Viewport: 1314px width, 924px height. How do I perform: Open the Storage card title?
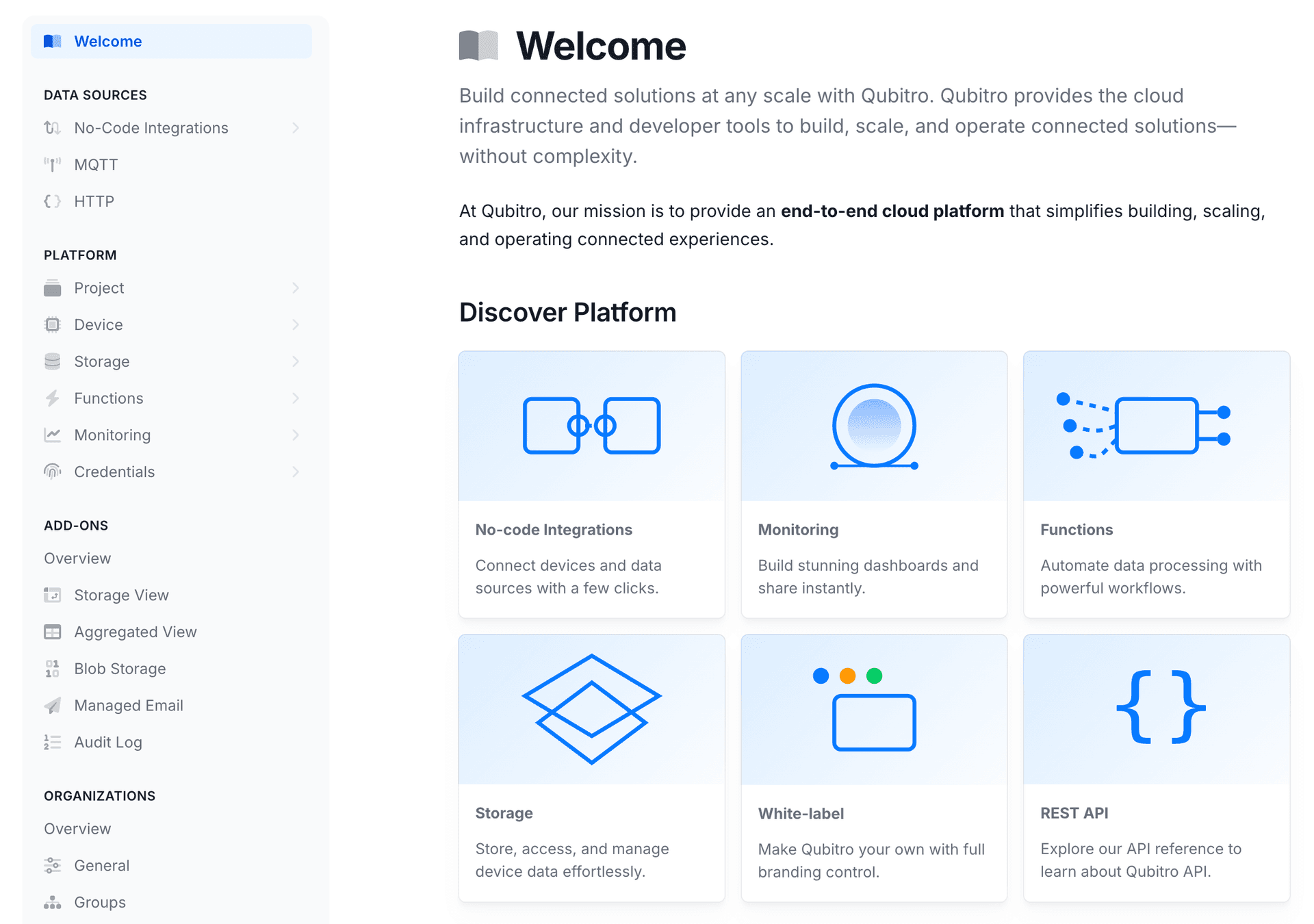[504, 813]
